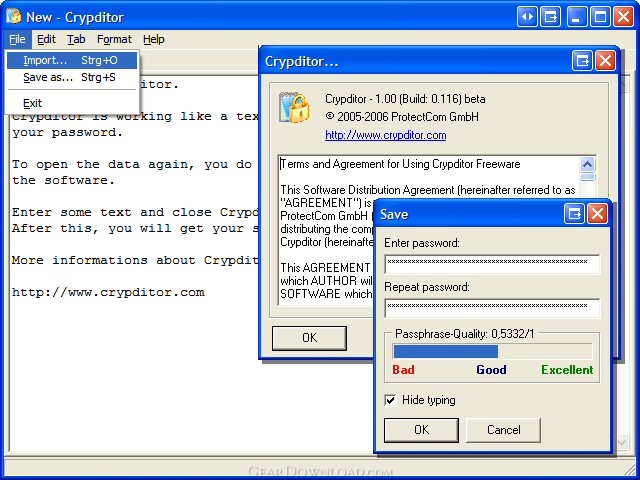Open the Edit menu
This screenshot has height=480, width=640.
click(x=46, y=39)
